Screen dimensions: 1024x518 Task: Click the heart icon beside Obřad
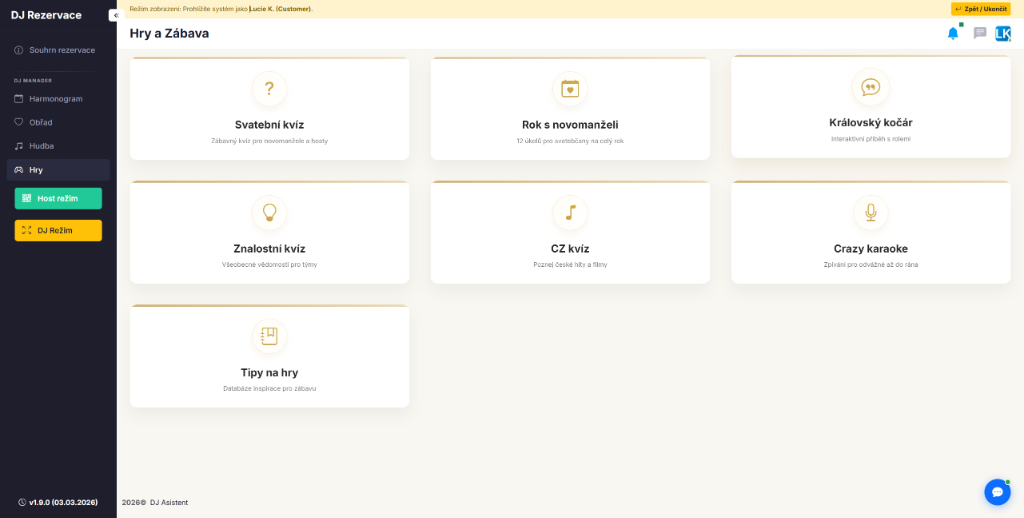(18, 122)
